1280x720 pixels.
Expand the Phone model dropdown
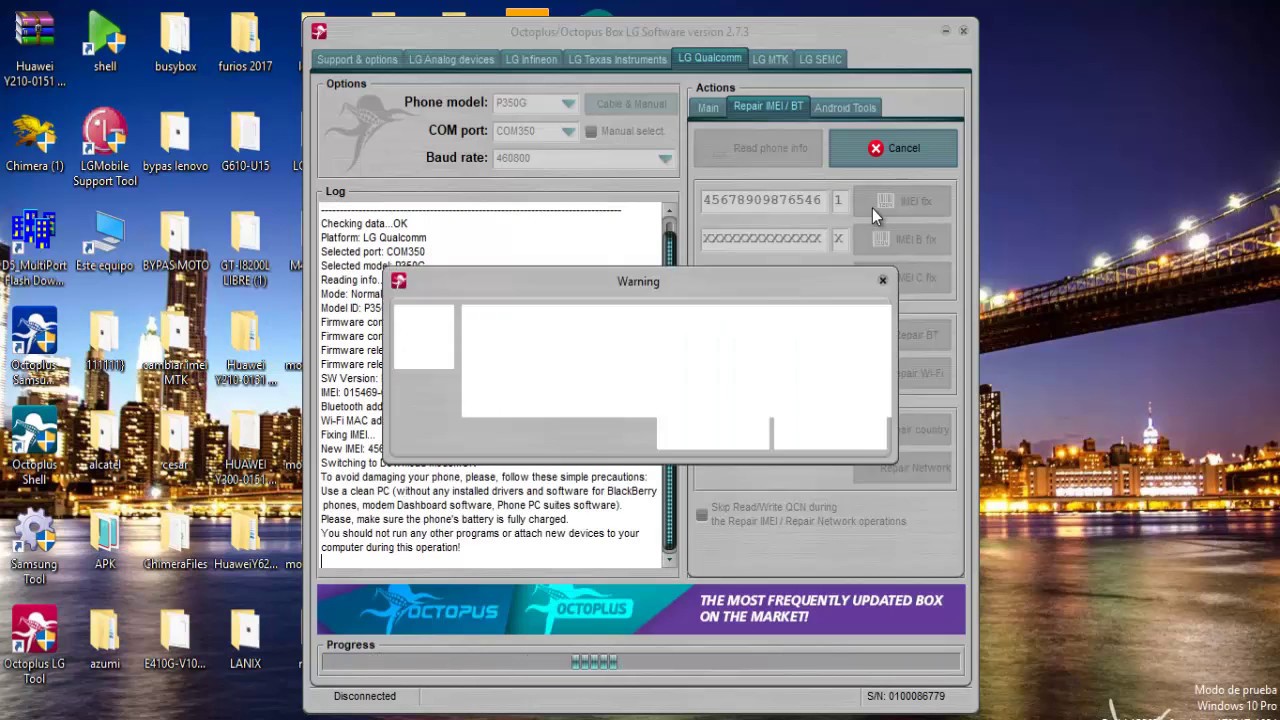pyautogui.click(x=568, y=103)
